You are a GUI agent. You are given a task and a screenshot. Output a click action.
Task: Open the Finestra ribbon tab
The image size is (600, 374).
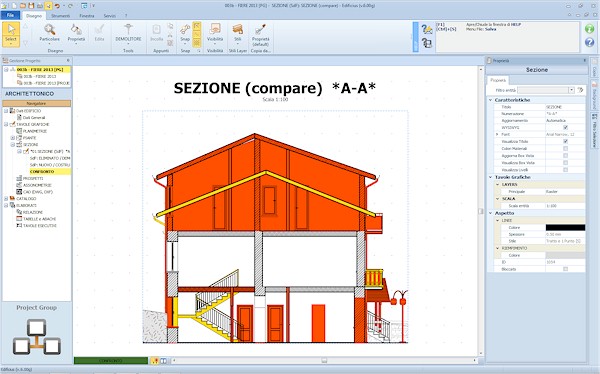87,16
